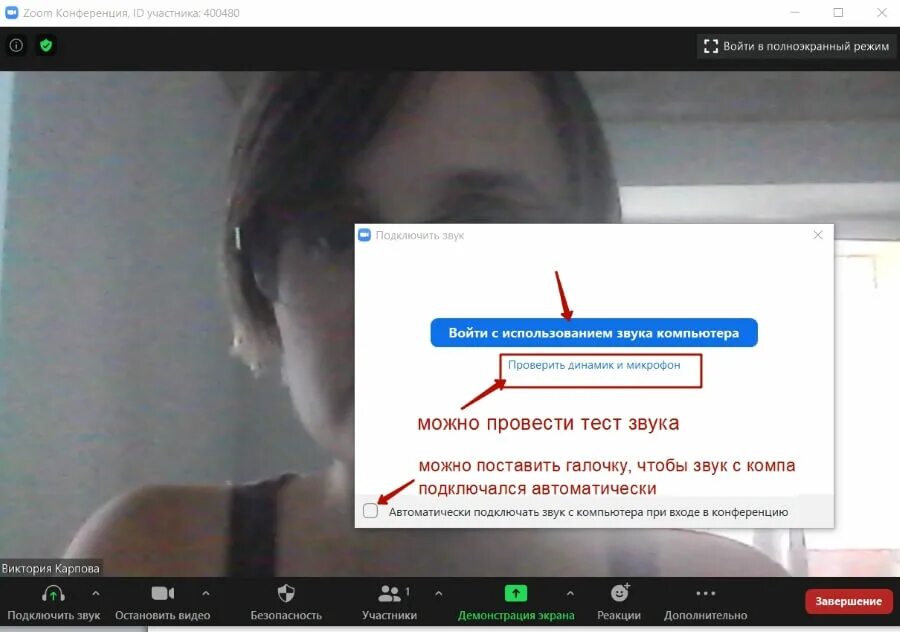Click the Stop Video camera icon
900x632 pixels.
pyautogui.click(x=162, y=594)
